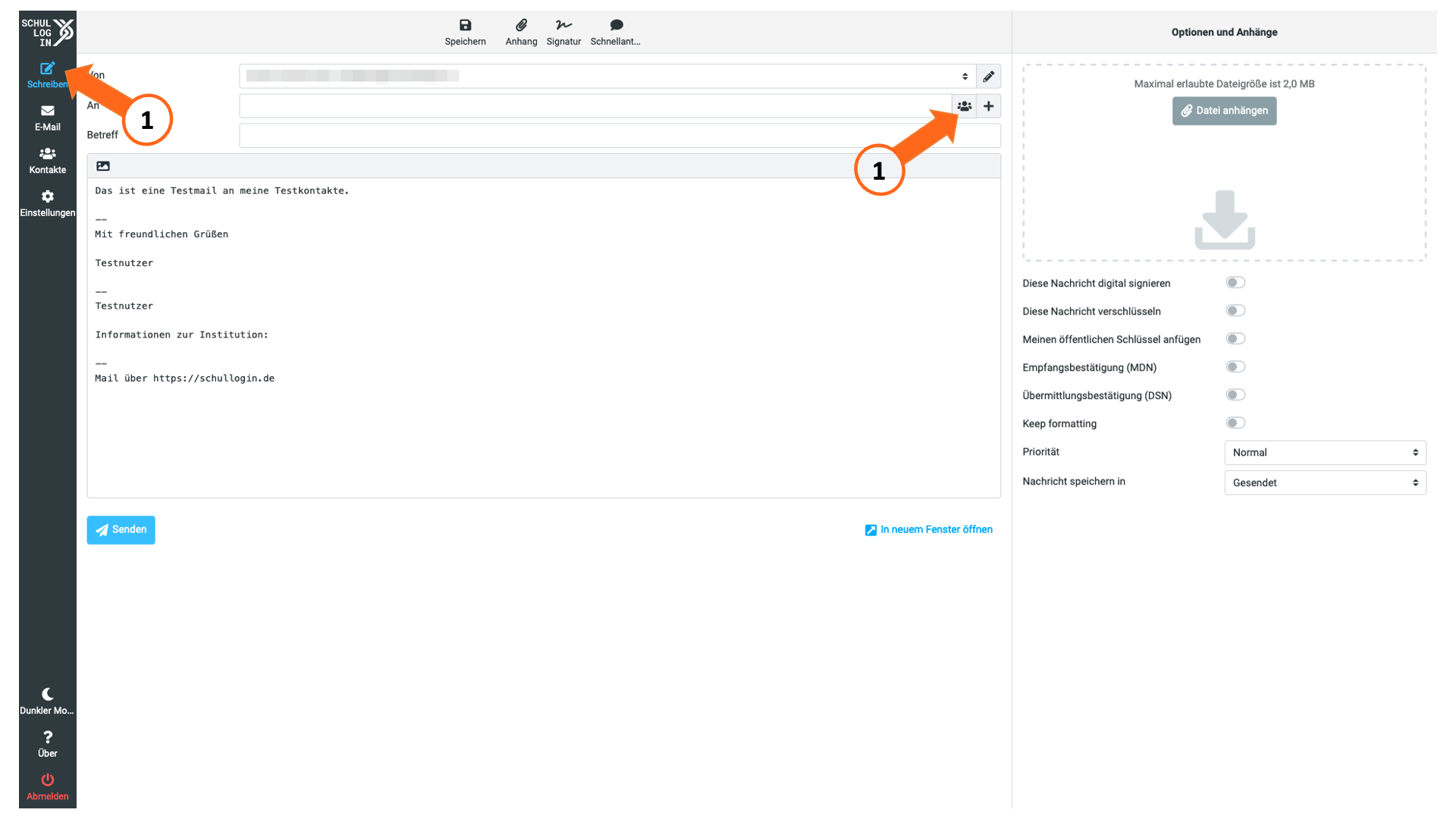
Task: Click the Senden button
Action: click(x=121, y=530)
